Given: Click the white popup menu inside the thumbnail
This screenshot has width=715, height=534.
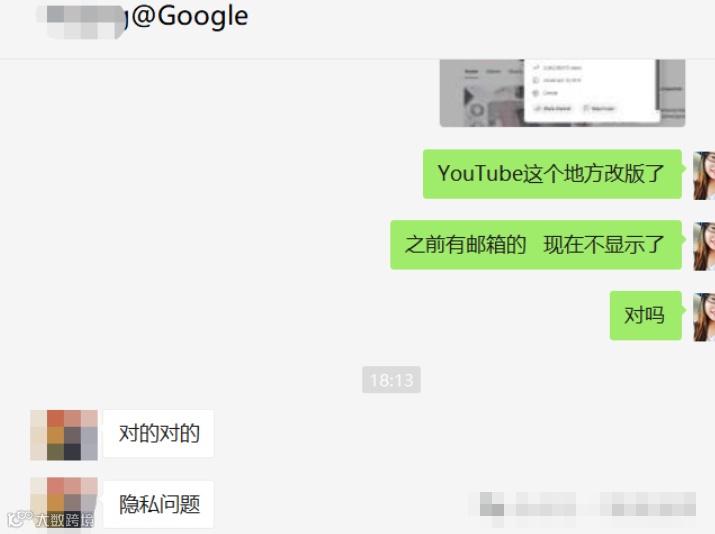Looking at the screenshot, I should (x=591, y=90).
